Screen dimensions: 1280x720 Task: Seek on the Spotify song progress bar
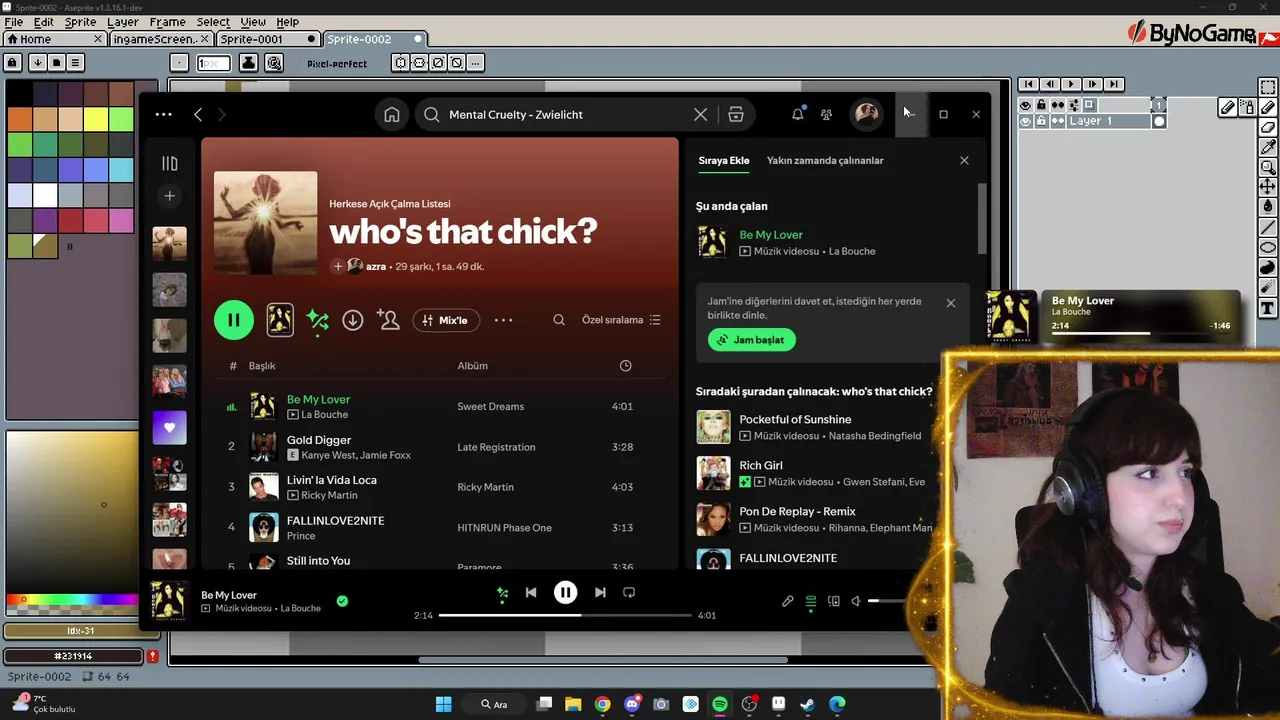click(x=565, y=615)
